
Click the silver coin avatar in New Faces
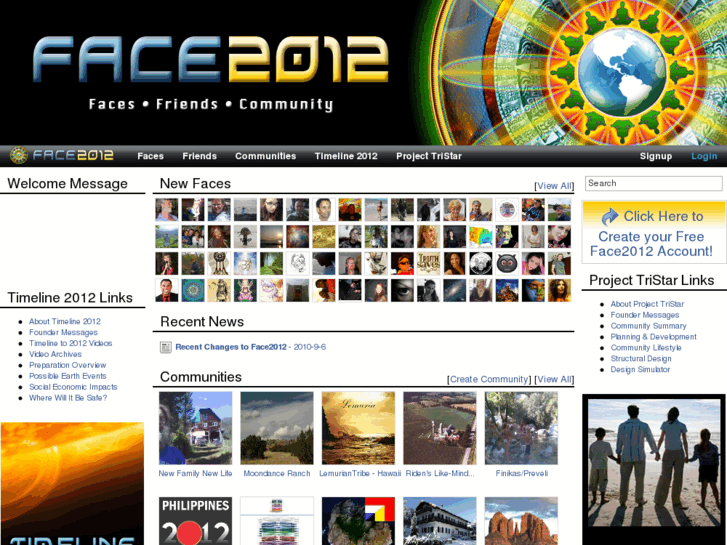tap(481, 263)
